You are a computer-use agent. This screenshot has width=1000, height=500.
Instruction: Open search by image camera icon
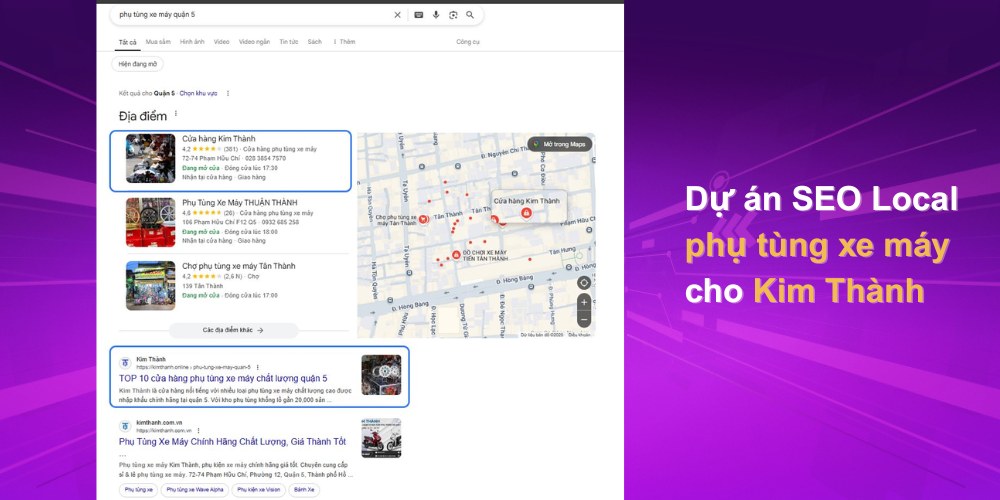(x=453, y=15)
